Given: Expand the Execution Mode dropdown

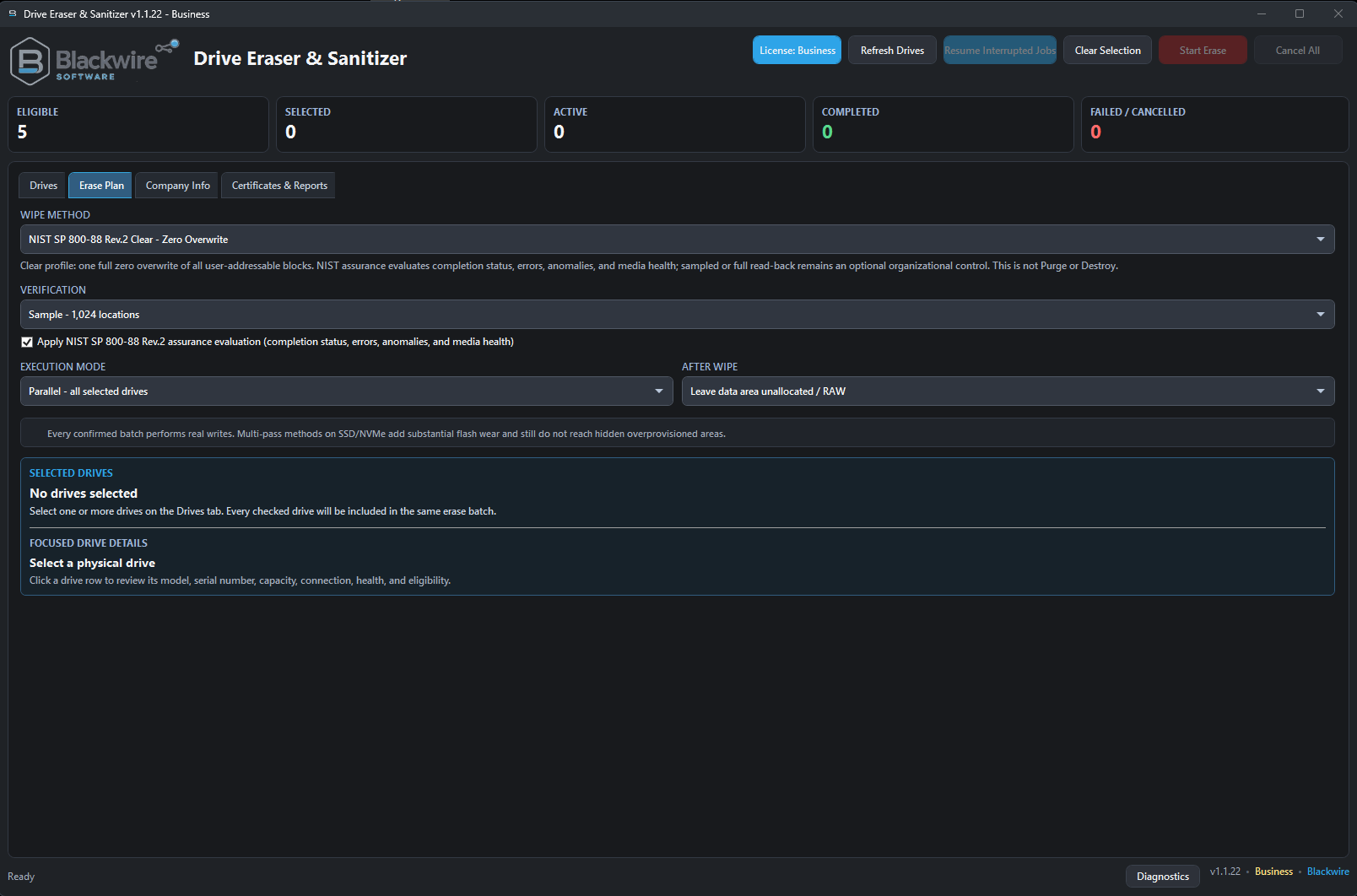Looking at the screenshot, I should (346, 391).
